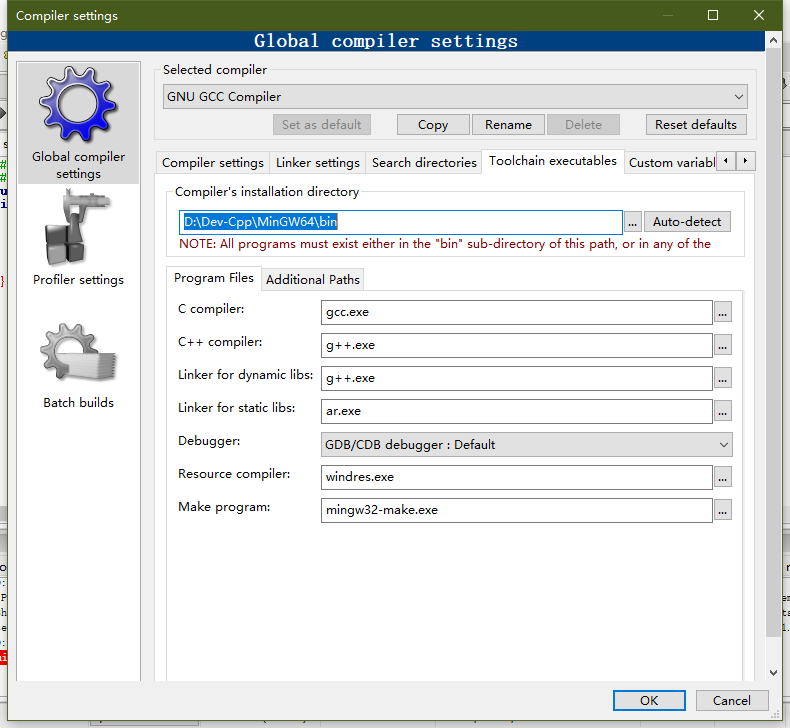
Task: Click the Reset defaults button
Action: [x=696, y=125]
